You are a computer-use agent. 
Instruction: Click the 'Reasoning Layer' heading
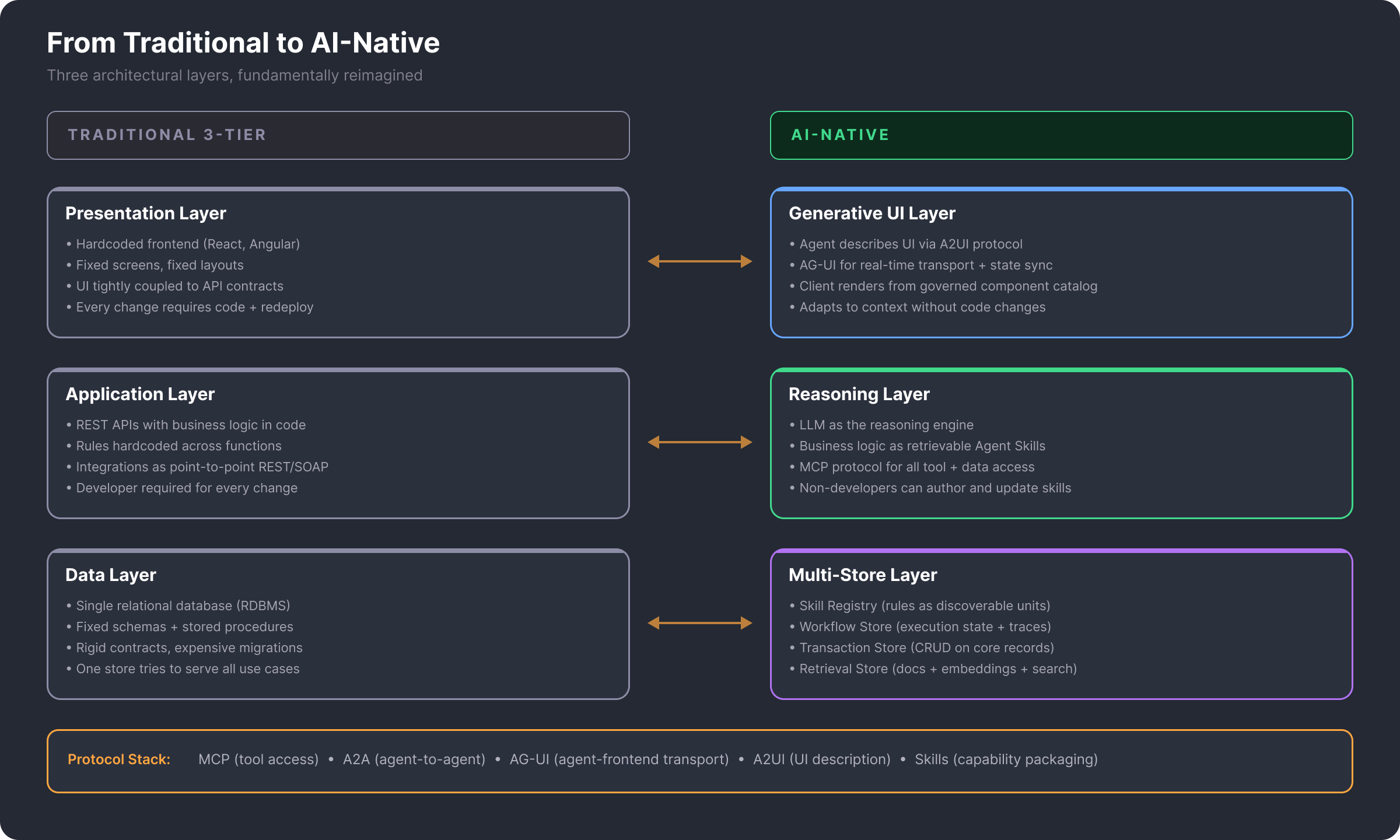pos(859,394)
